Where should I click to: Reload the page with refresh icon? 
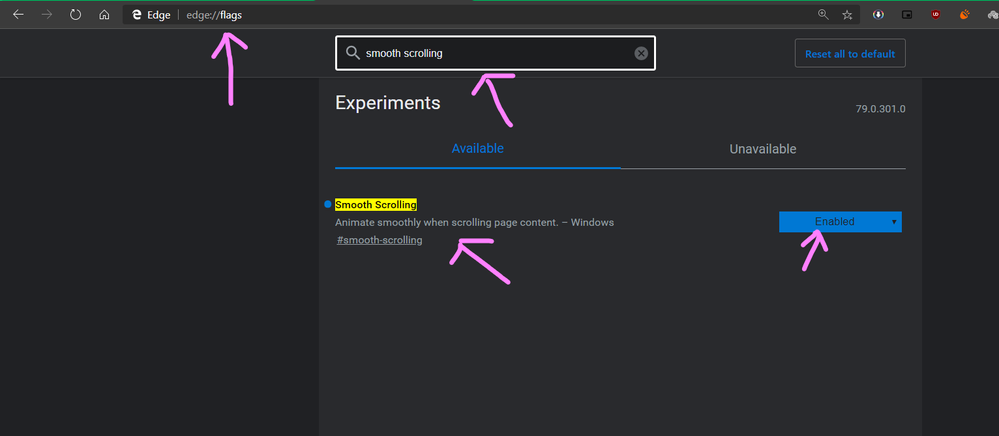click(75, 15)
